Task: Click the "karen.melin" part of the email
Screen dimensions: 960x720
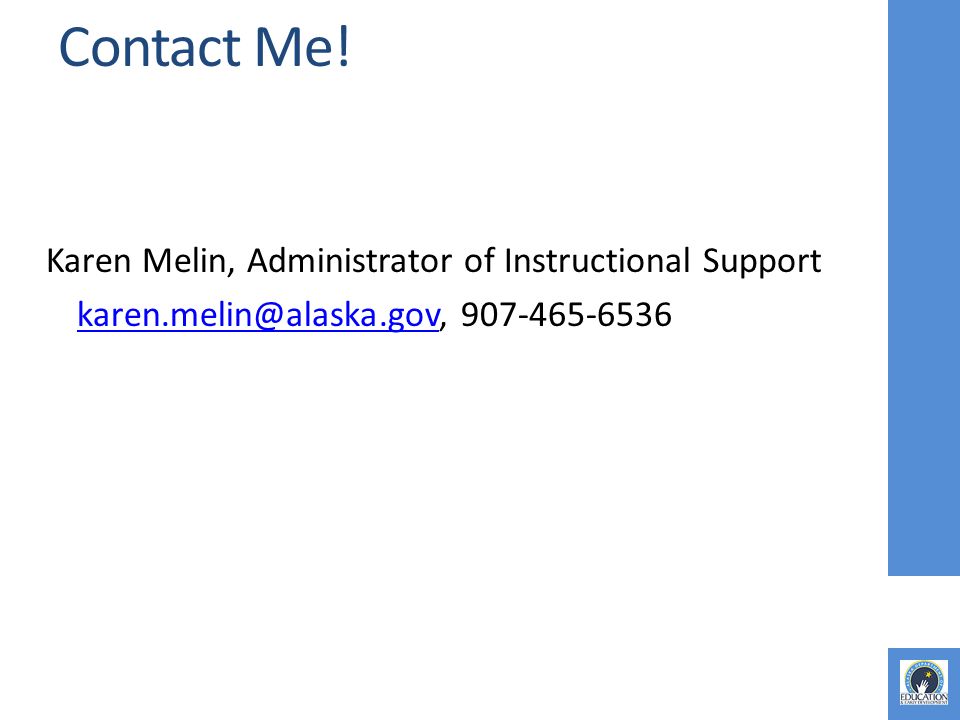Action: tap(162, 315)
